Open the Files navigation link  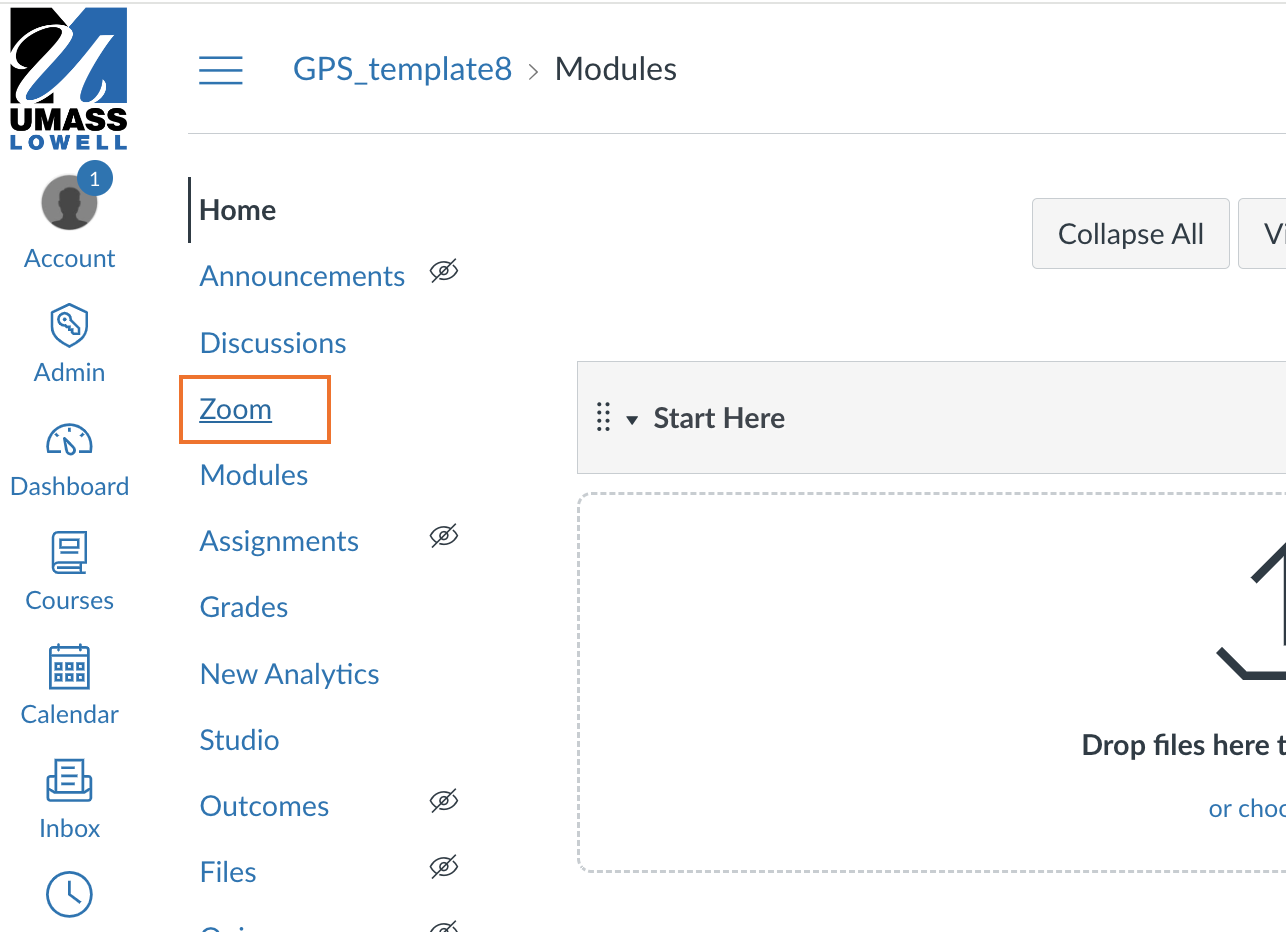point(228,872)
